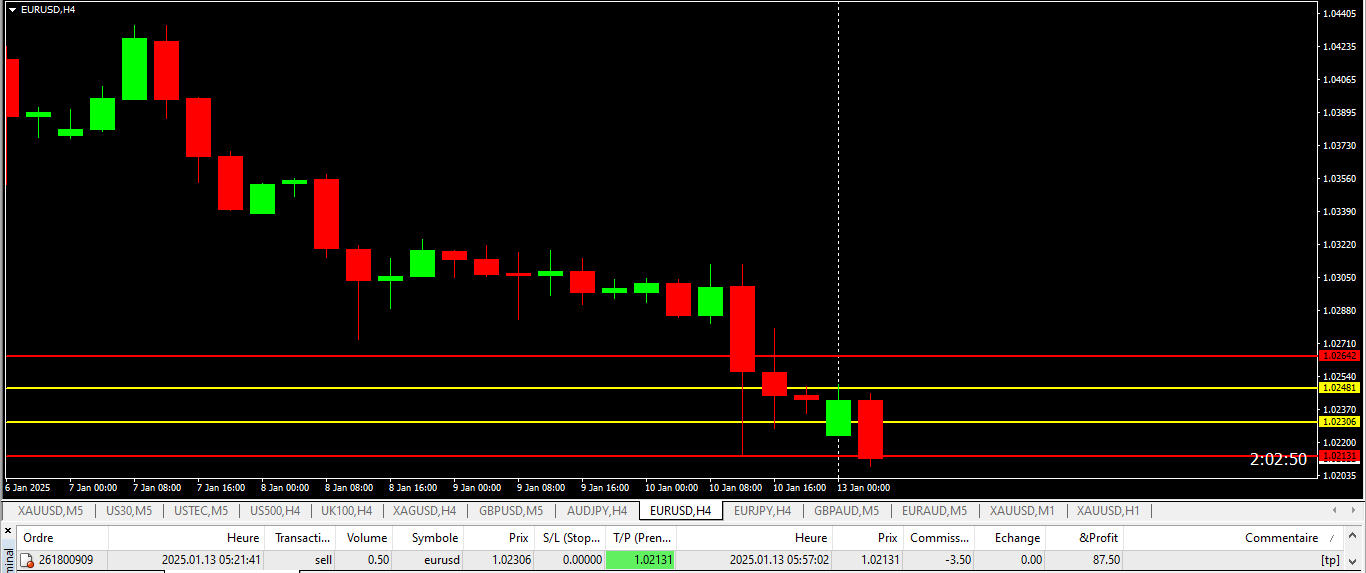The height and width of the screenshot is (573, 1366).
Task: Click the -3.50 commission cell
Action: 957,560
